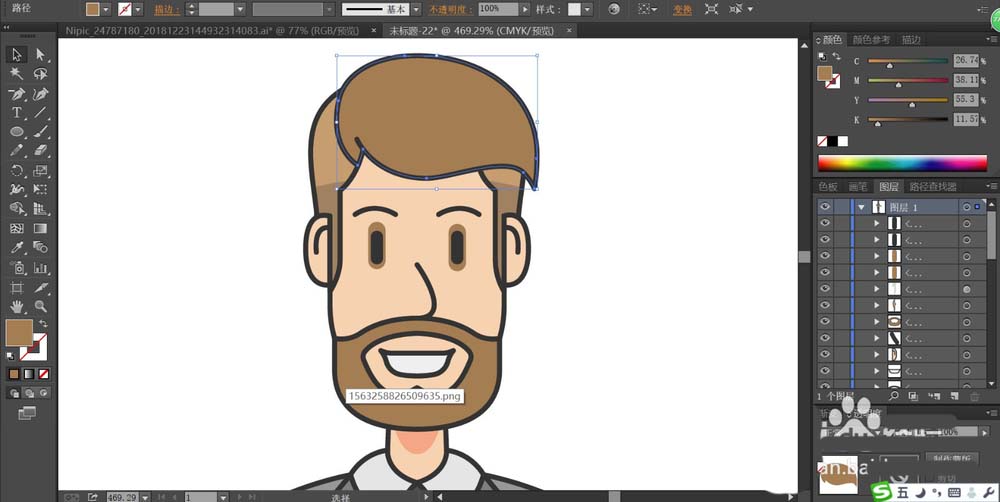Select the Pencil tool

tap(17, 151)
